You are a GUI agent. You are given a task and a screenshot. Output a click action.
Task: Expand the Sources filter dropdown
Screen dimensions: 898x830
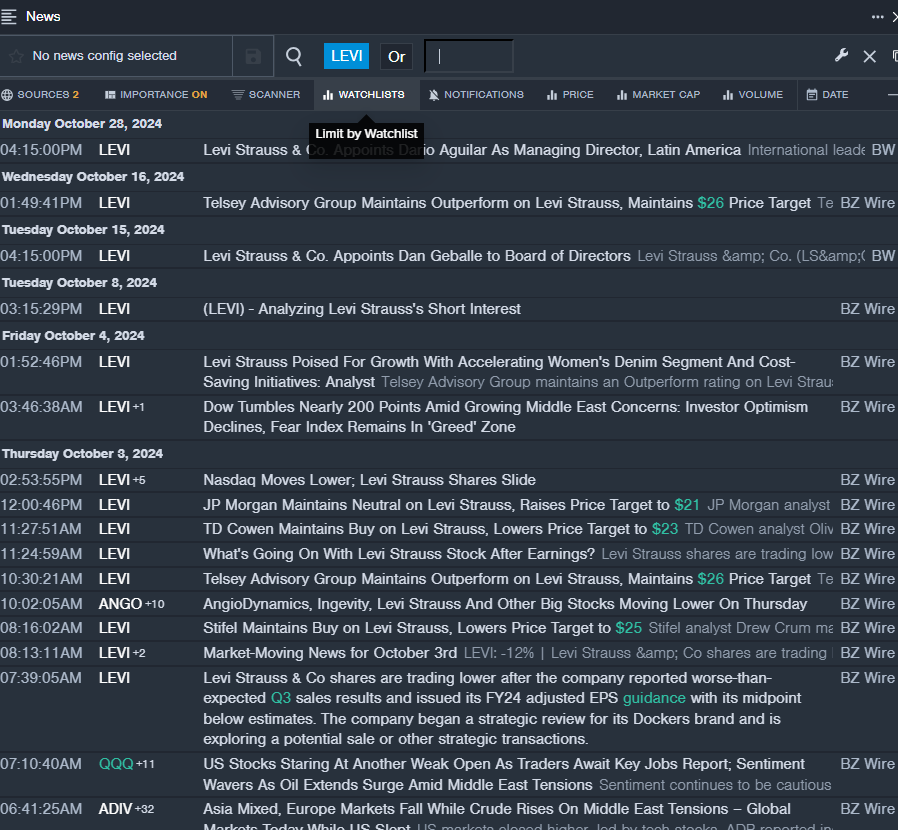click(x=40, y=95)
